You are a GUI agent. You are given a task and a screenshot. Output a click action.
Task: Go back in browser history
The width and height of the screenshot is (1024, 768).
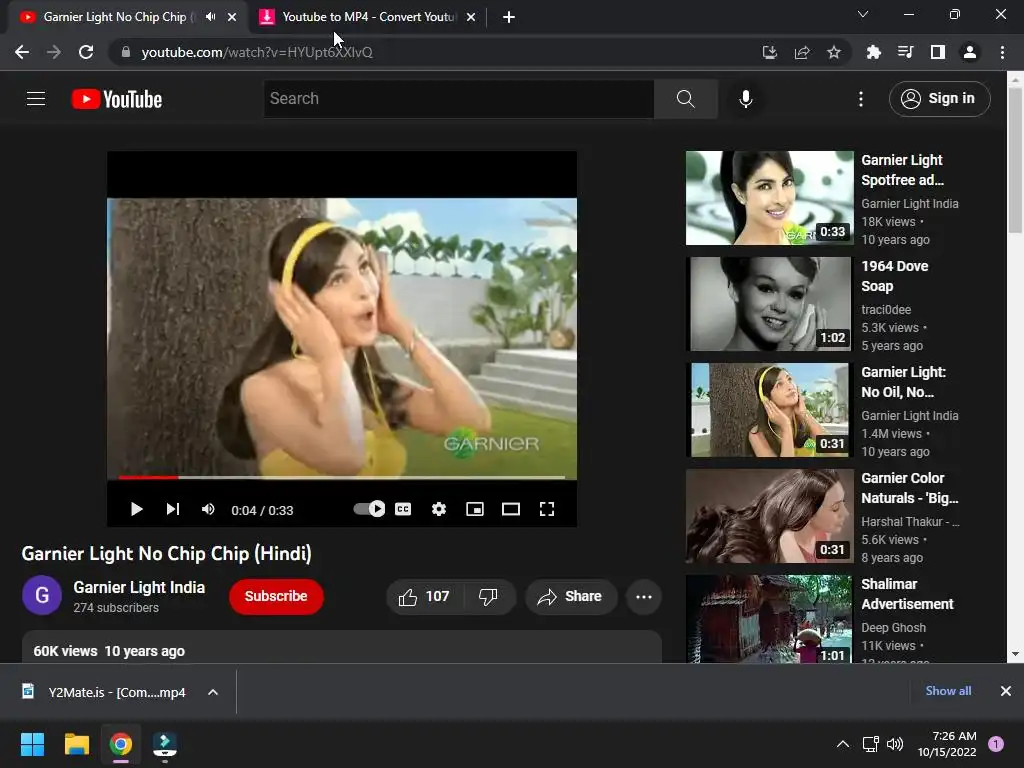(x=22, y=52)
